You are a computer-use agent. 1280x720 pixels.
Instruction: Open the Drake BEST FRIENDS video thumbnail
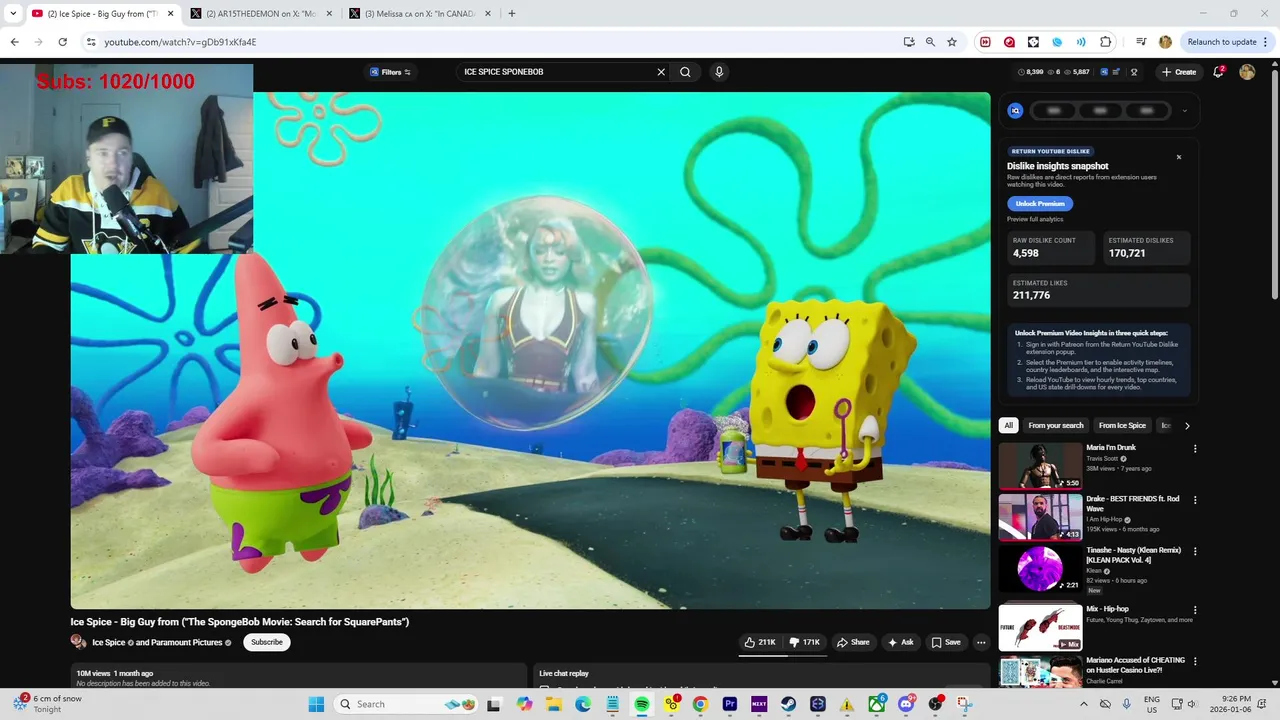(x=1040, y=516)
